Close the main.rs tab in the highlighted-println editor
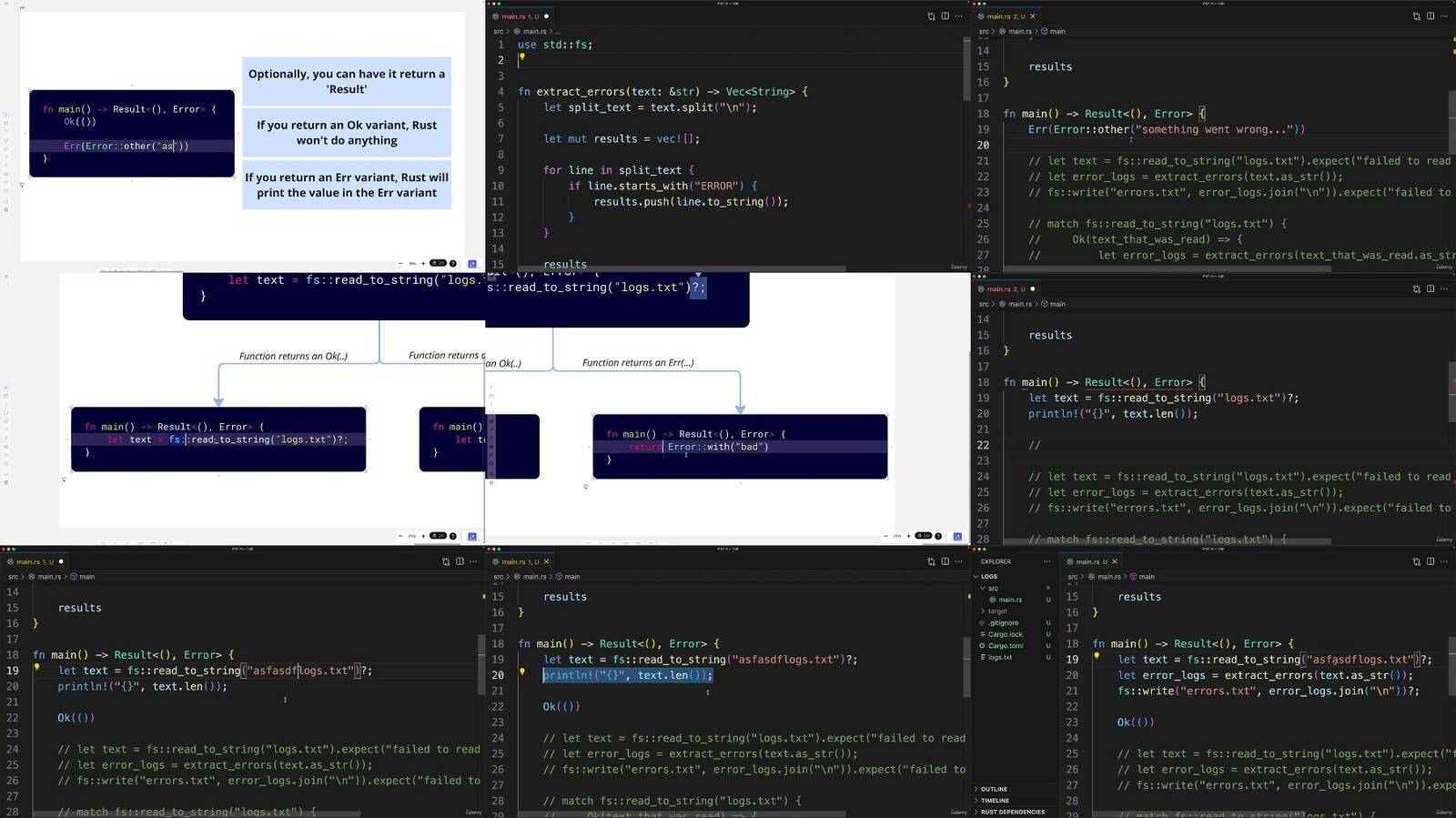 [546, 561]
